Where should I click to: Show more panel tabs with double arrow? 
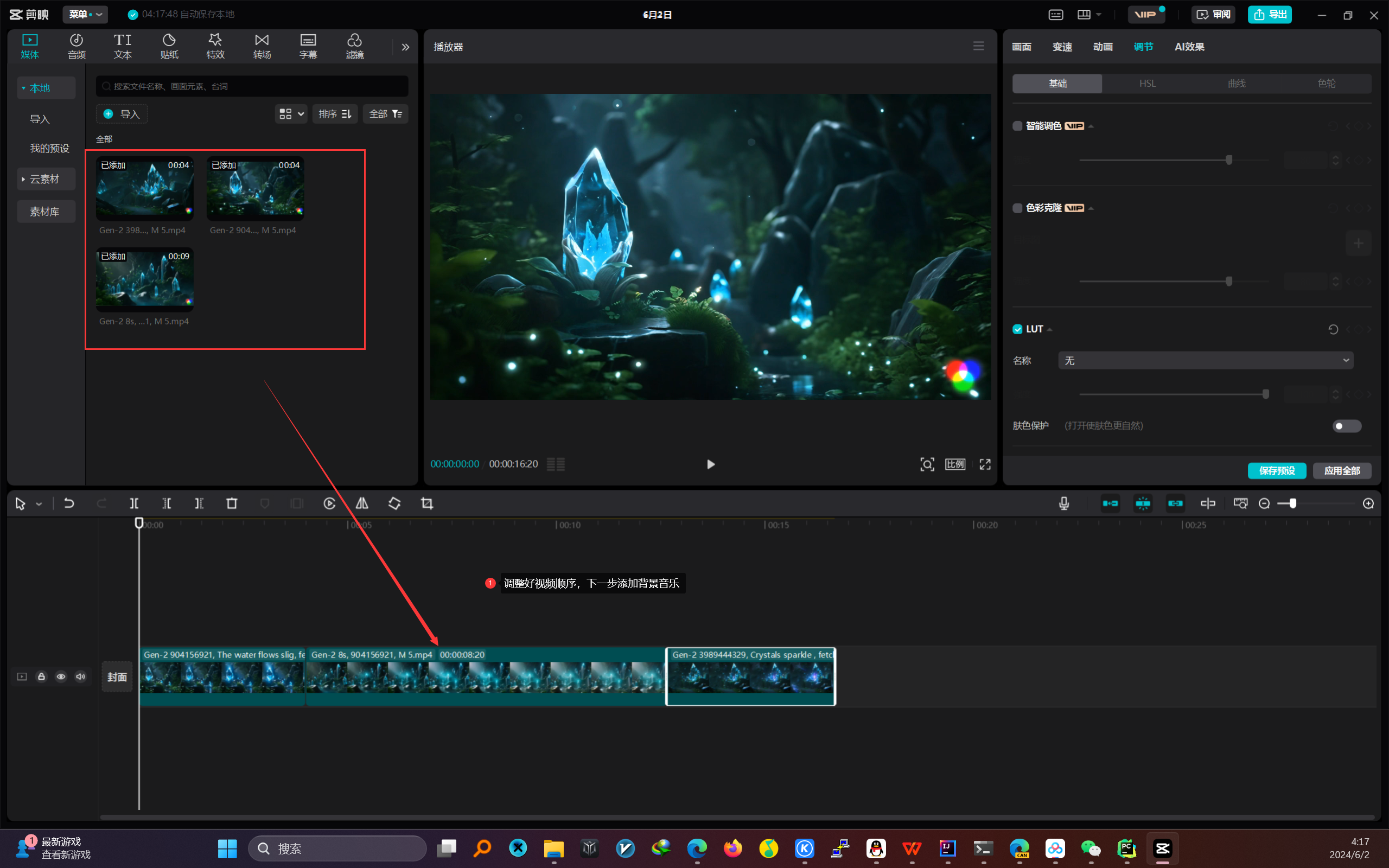click(405, 47)
